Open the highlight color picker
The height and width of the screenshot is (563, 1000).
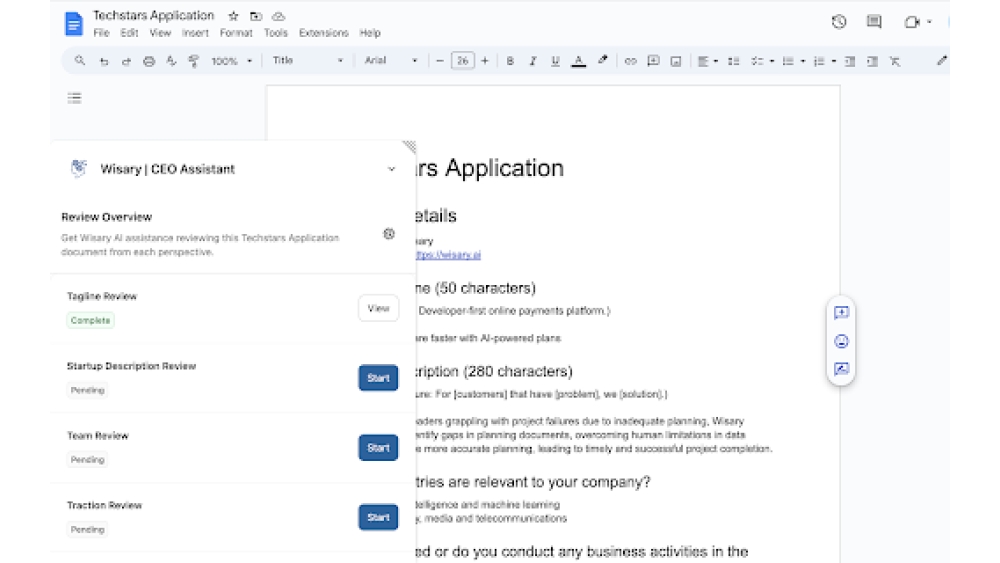coord(602,61)
